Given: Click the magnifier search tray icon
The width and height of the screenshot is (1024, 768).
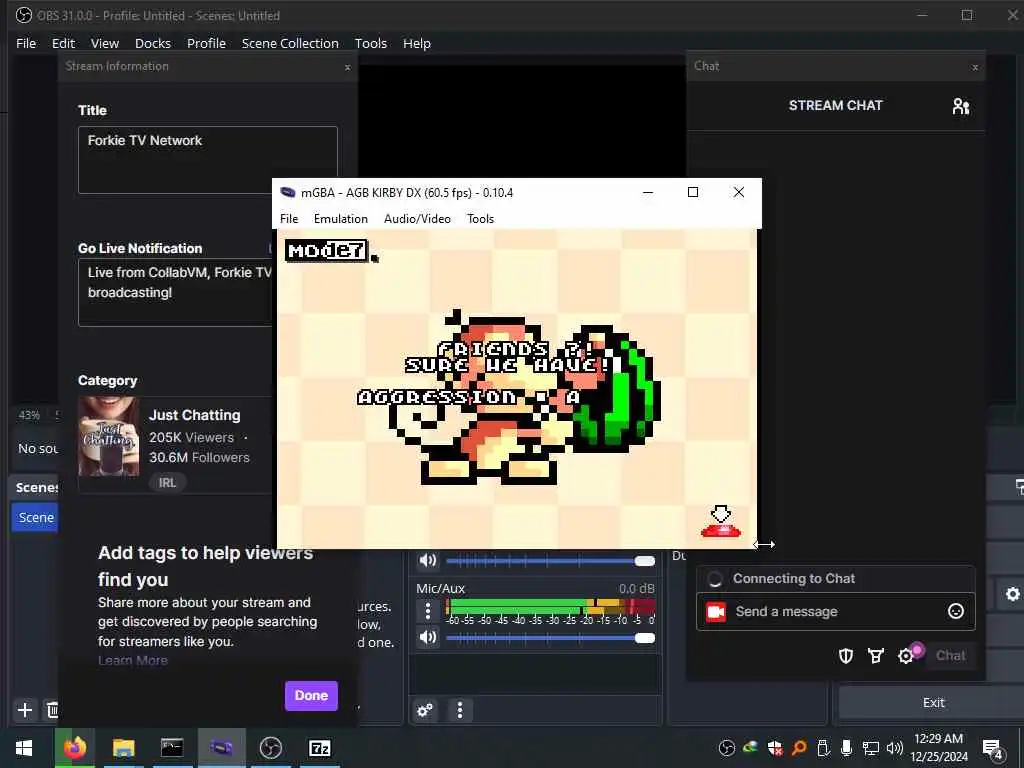Looking at the screenshot, I should pyautogui.click(x=799, y=748).
